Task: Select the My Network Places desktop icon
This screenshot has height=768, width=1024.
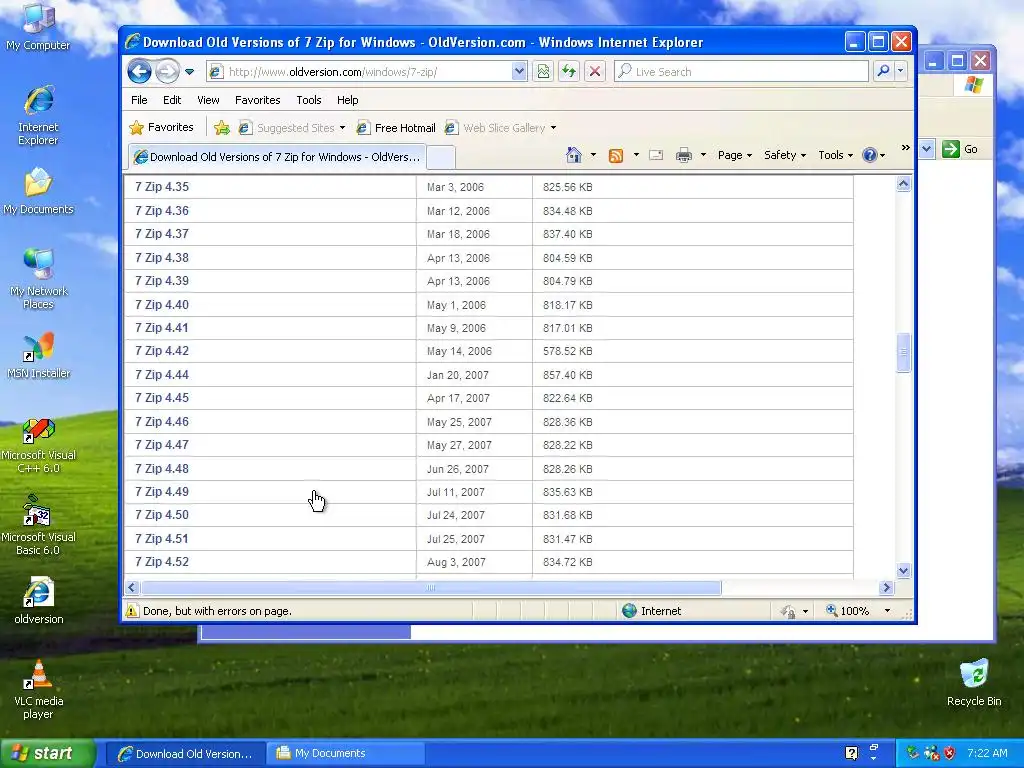Action: 38,280
